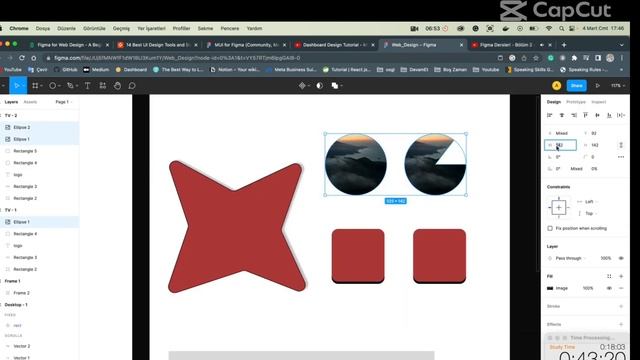Click the constrain proportions link icon
The image size is (640, 360).
(x=621, y=145)
